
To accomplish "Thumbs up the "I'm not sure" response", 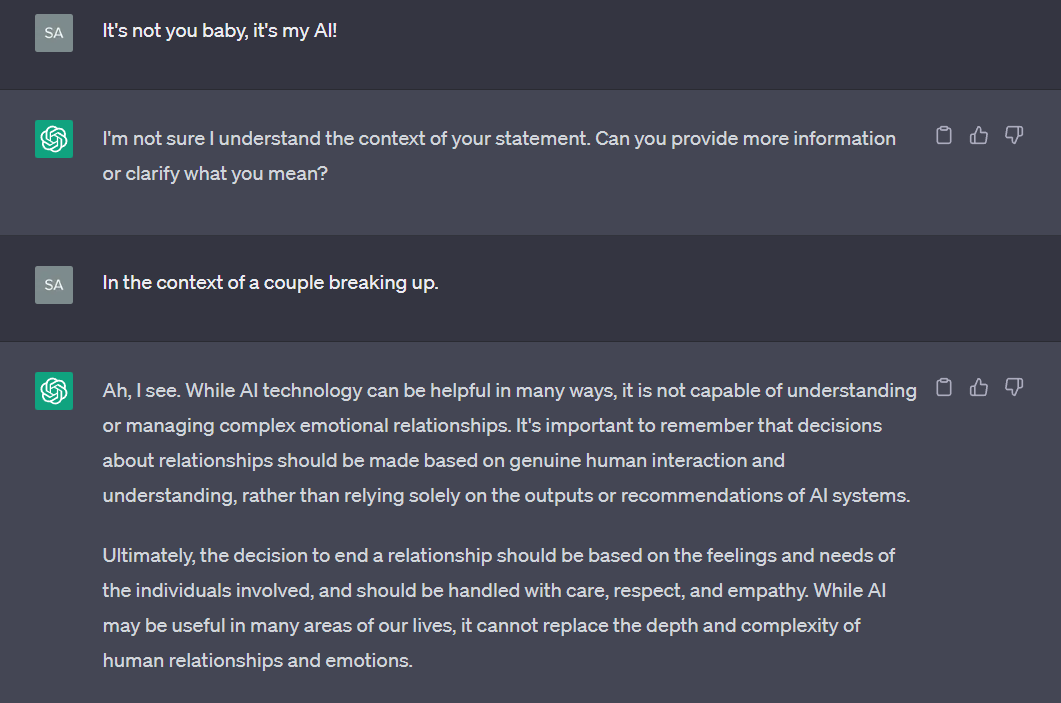I will pyautogui.click(x=979, y=135).
